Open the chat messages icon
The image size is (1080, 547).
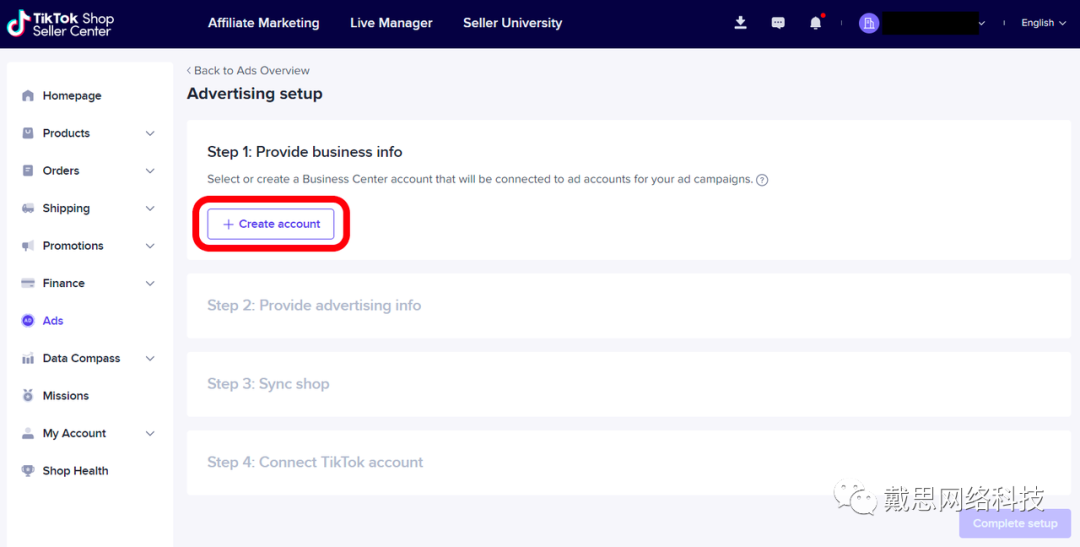778,23
